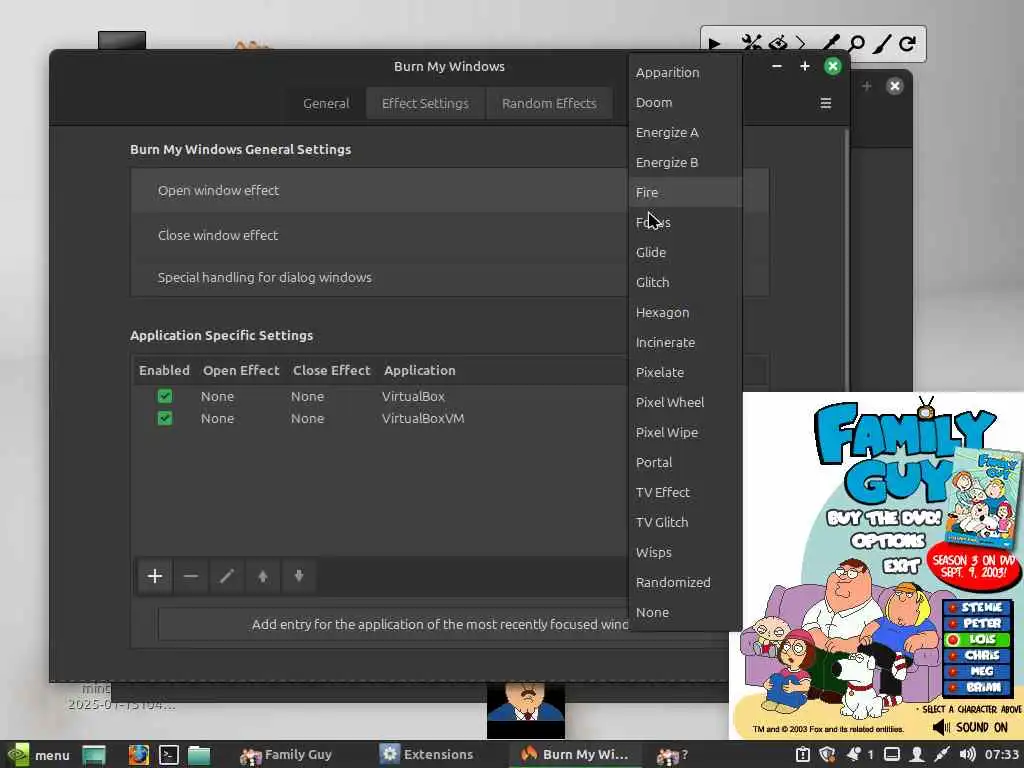Open the wrench and screwdriver tools icon
The width and height of the screenshot is (1024, 768).
751,44
